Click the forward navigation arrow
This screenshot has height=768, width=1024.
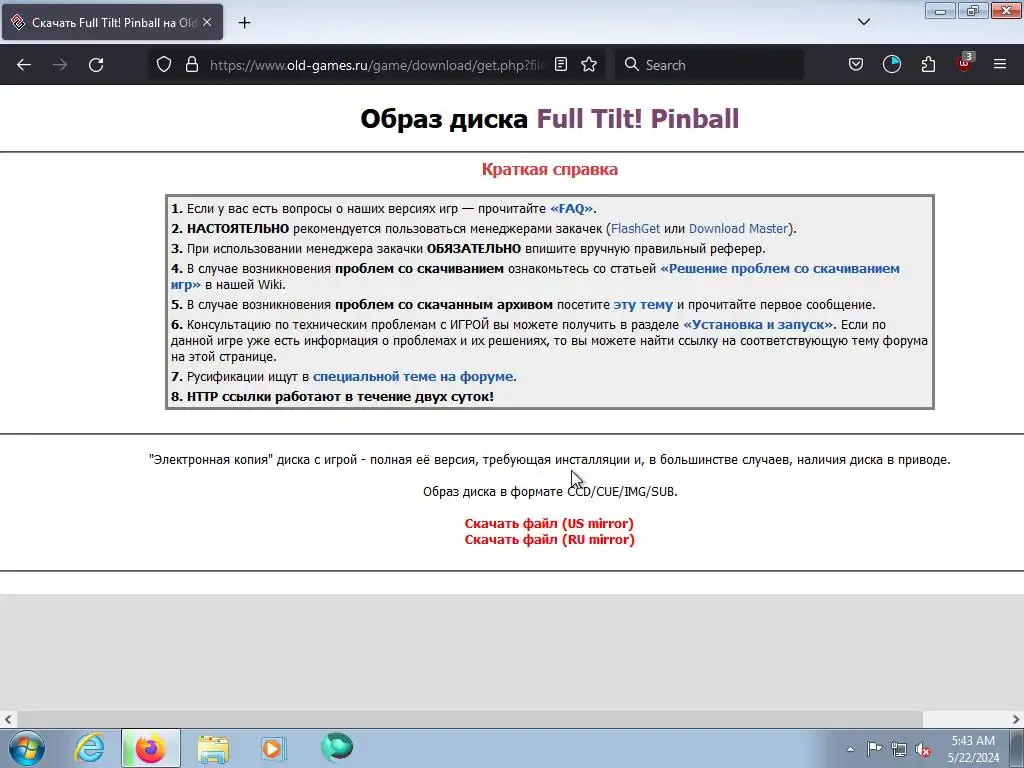[x=60, y=65]
